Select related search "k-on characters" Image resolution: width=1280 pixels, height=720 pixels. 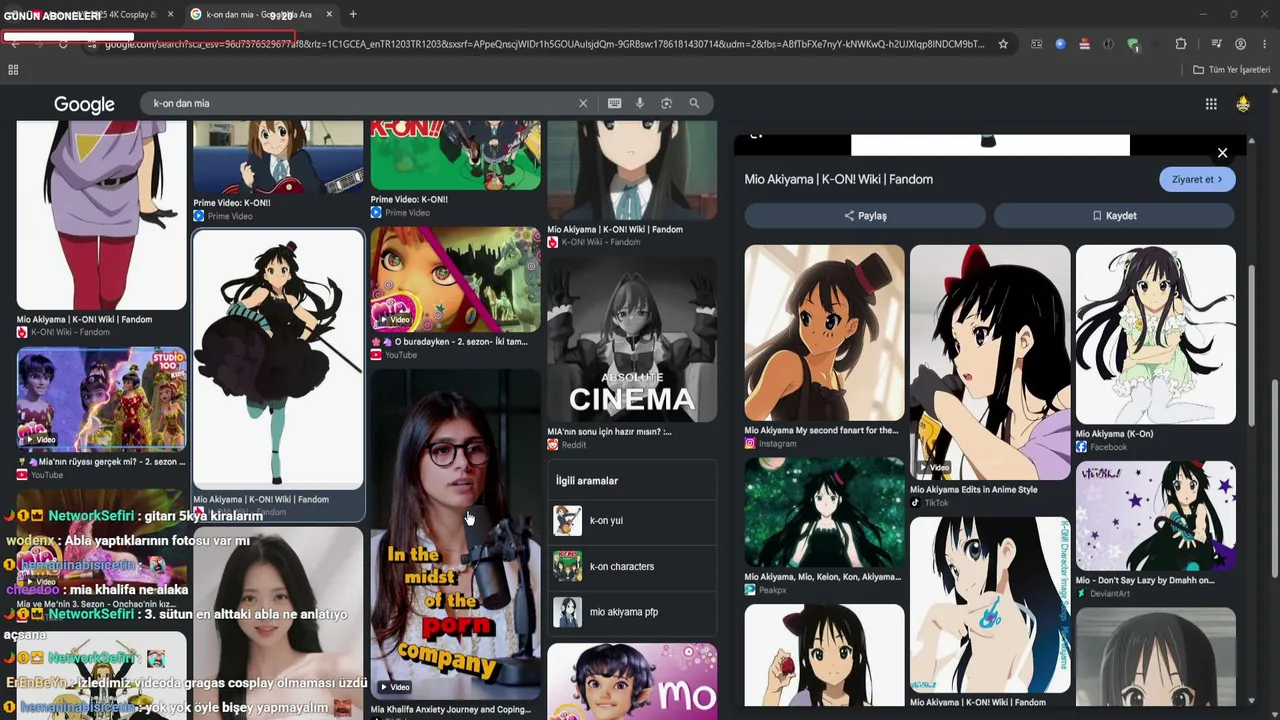click(634, 567)
